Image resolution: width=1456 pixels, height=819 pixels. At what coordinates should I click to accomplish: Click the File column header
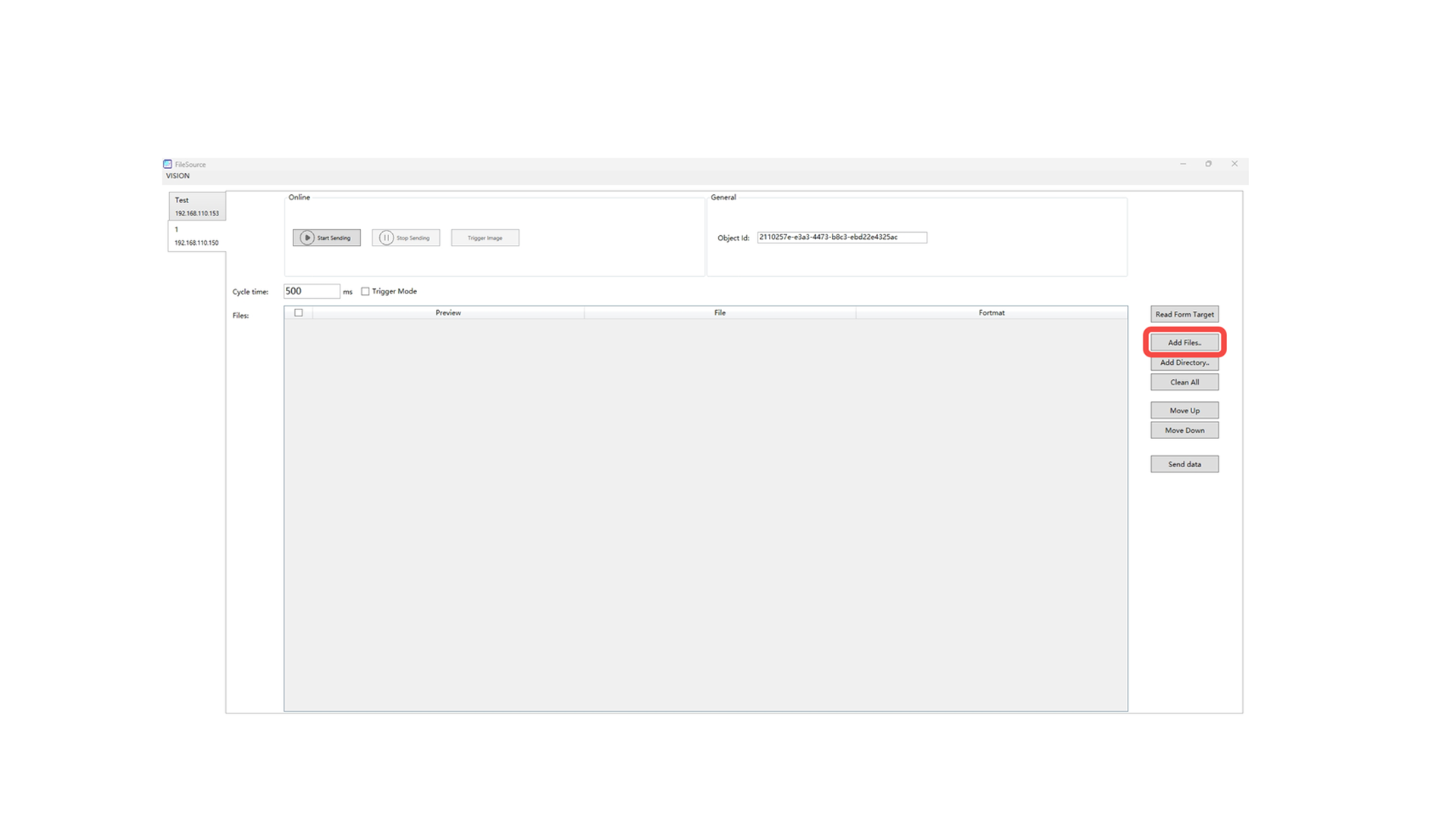[x=719, y=312]
